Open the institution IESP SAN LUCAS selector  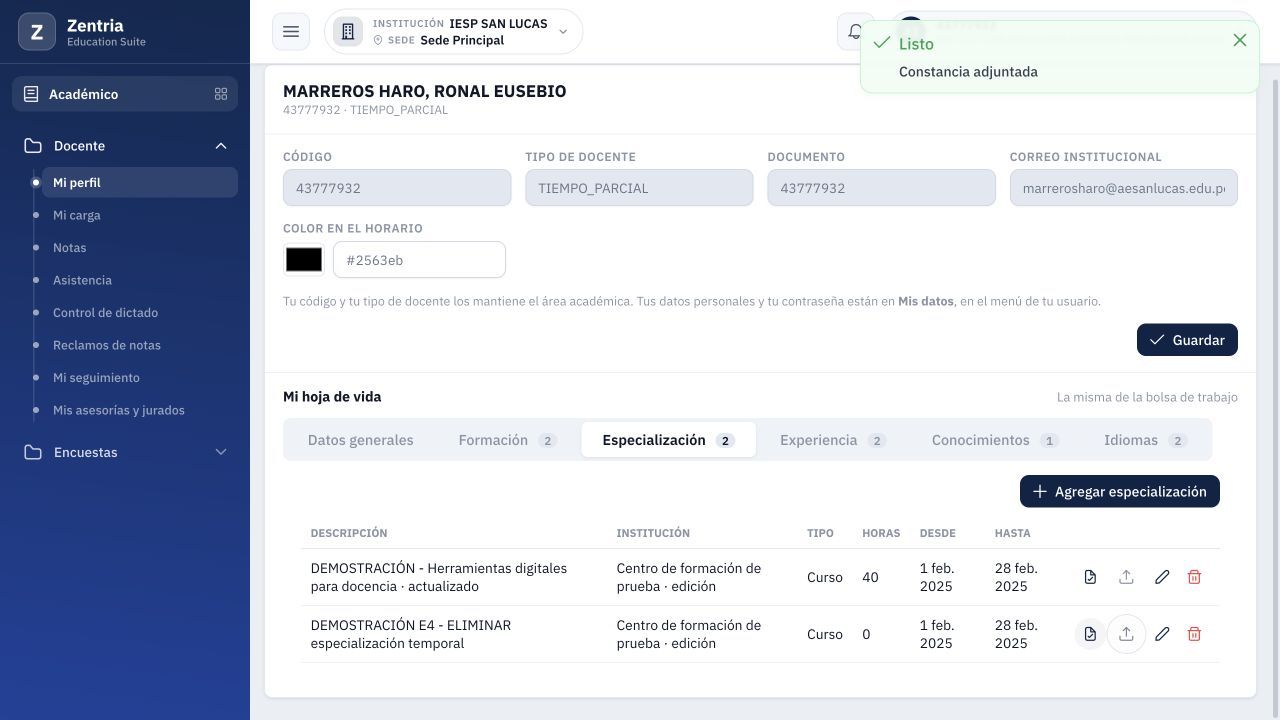453,32
